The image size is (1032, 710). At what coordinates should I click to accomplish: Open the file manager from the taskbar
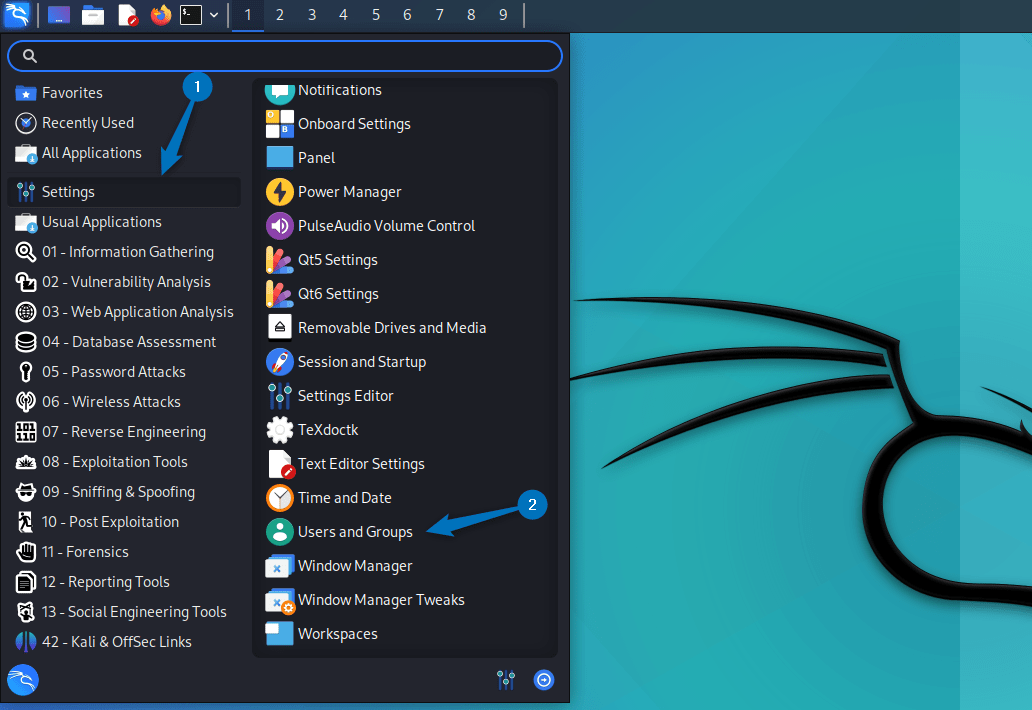tap(93, 15)
